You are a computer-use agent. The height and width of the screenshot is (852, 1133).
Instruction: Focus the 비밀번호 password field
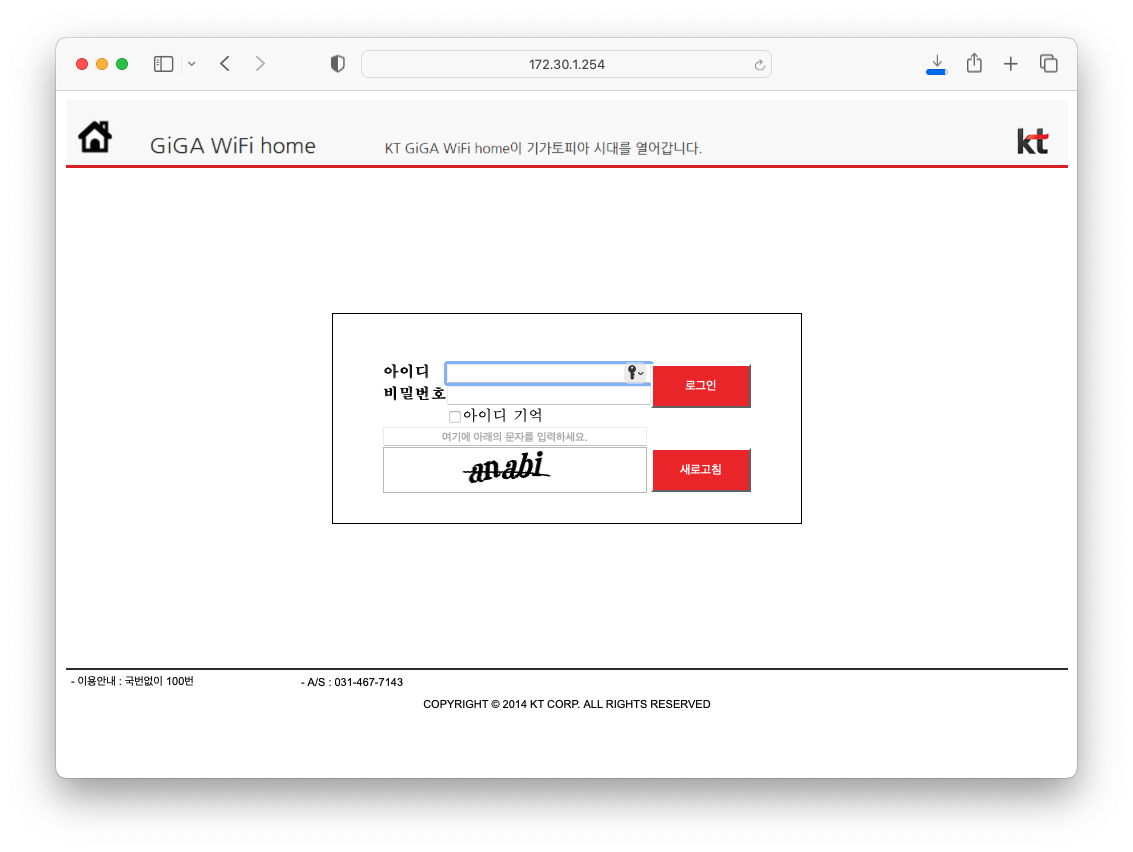[548, 395]
